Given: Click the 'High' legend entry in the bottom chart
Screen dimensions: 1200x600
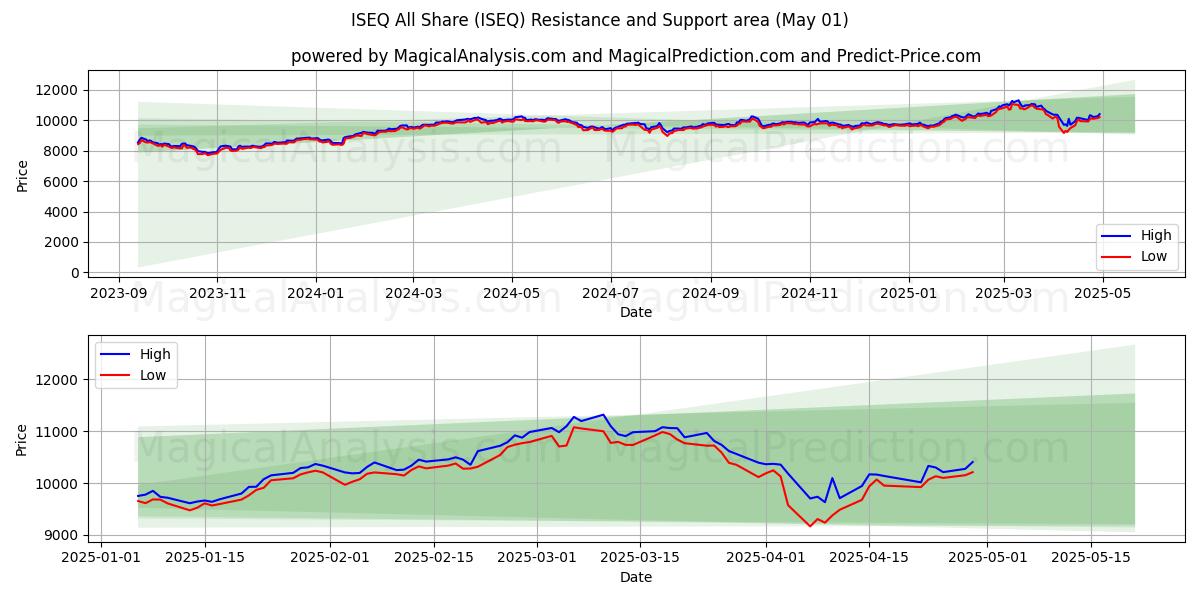Looking at the screenshot, I should point(134,354).
